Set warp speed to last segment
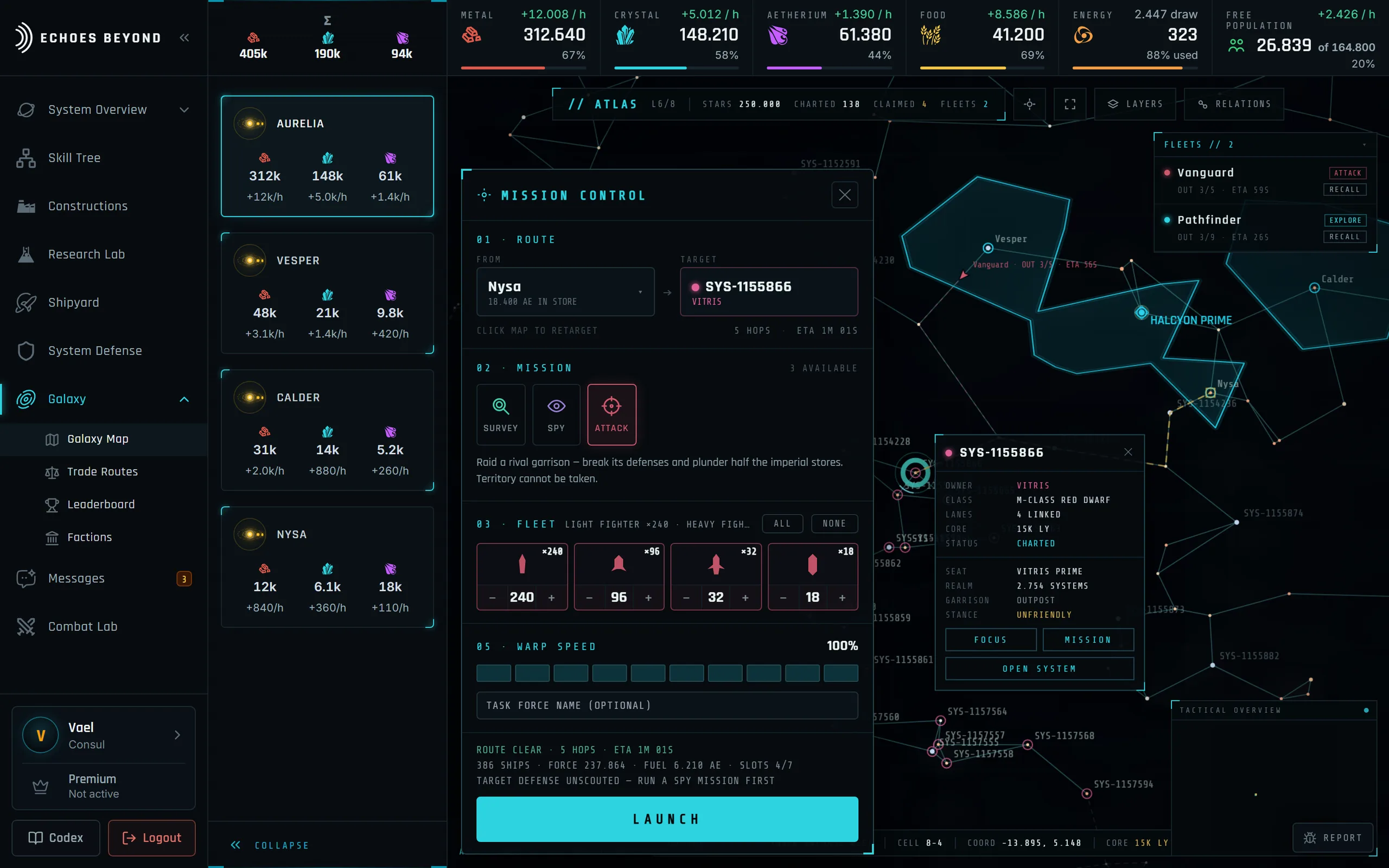Viewport: 1389px width, 868px height. [841, 673]
